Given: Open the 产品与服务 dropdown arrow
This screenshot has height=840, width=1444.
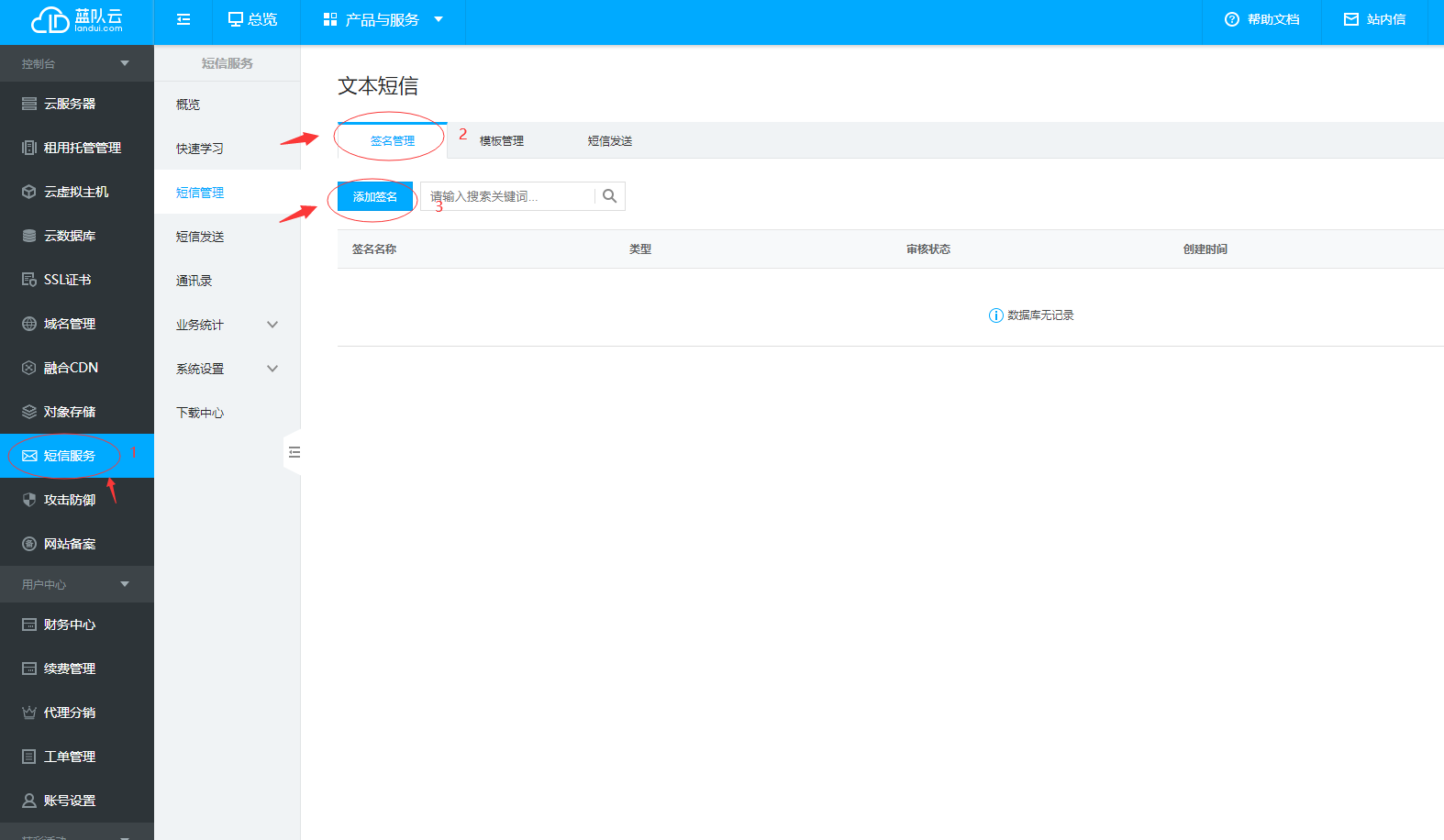Looking at the screenshot, I should point(439,19).
